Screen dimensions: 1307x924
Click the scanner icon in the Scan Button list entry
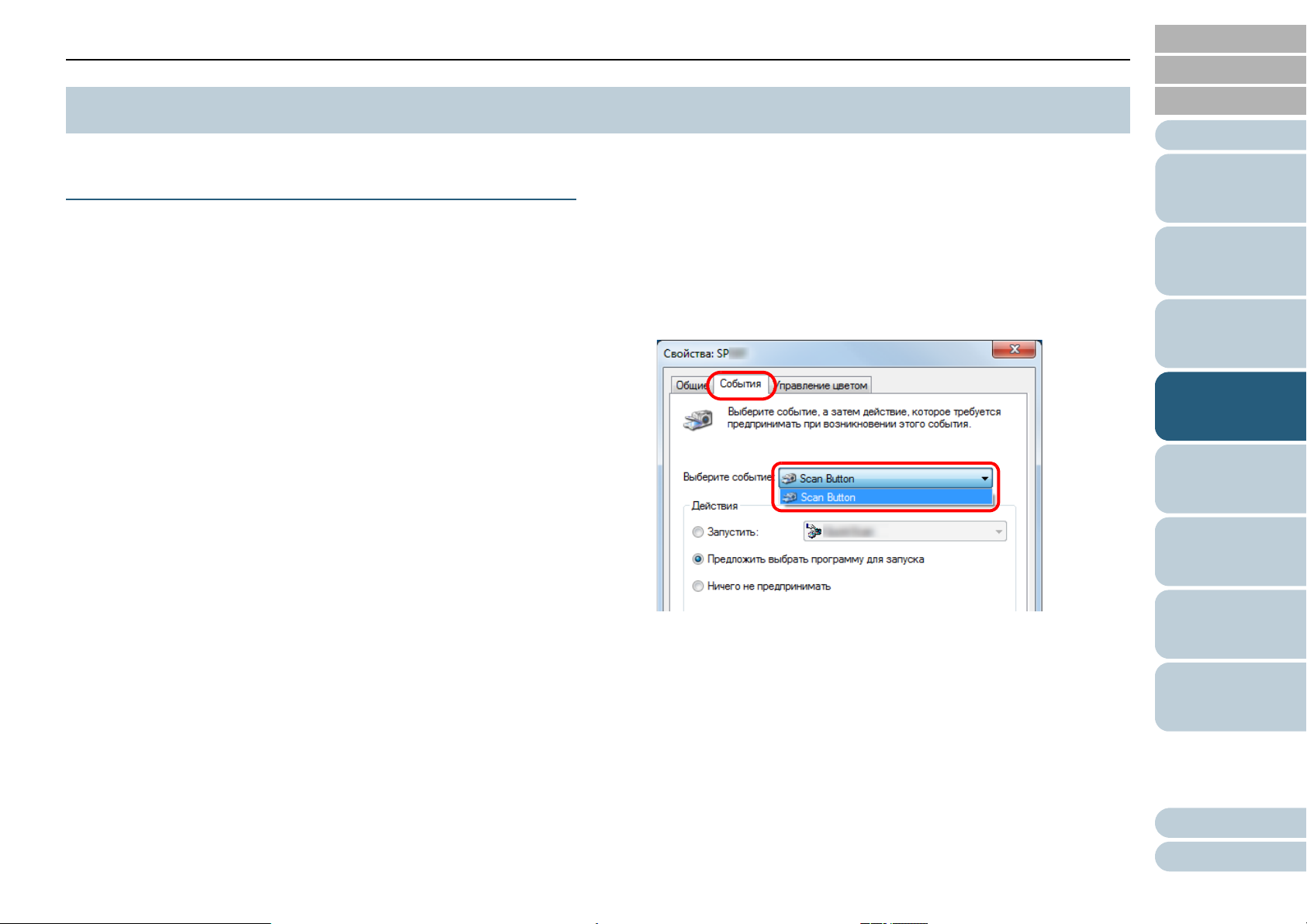click(790, 497)
